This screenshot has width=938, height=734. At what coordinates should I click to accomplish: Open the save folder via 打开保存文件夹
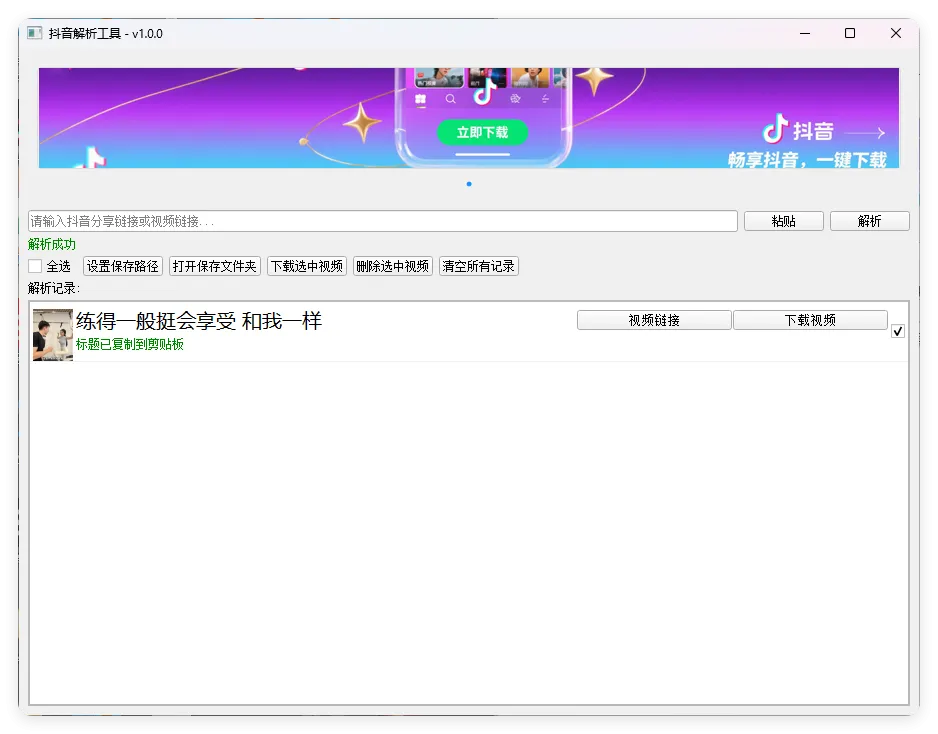click(213, 266)
